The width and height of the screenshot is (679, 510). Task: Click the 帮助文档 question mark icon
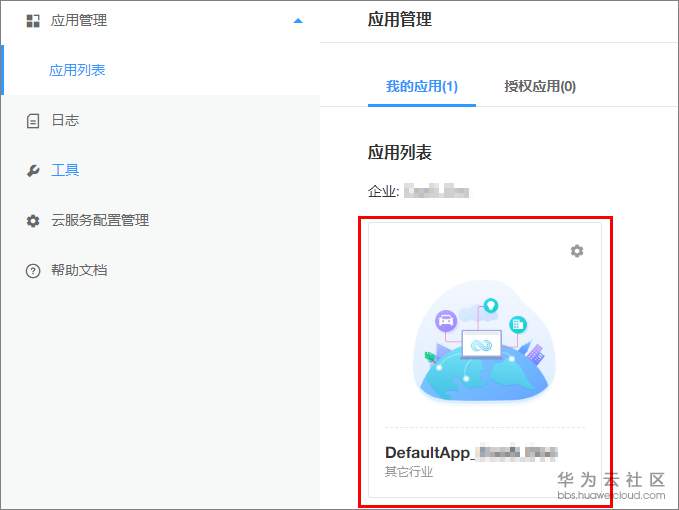[33, 271]
